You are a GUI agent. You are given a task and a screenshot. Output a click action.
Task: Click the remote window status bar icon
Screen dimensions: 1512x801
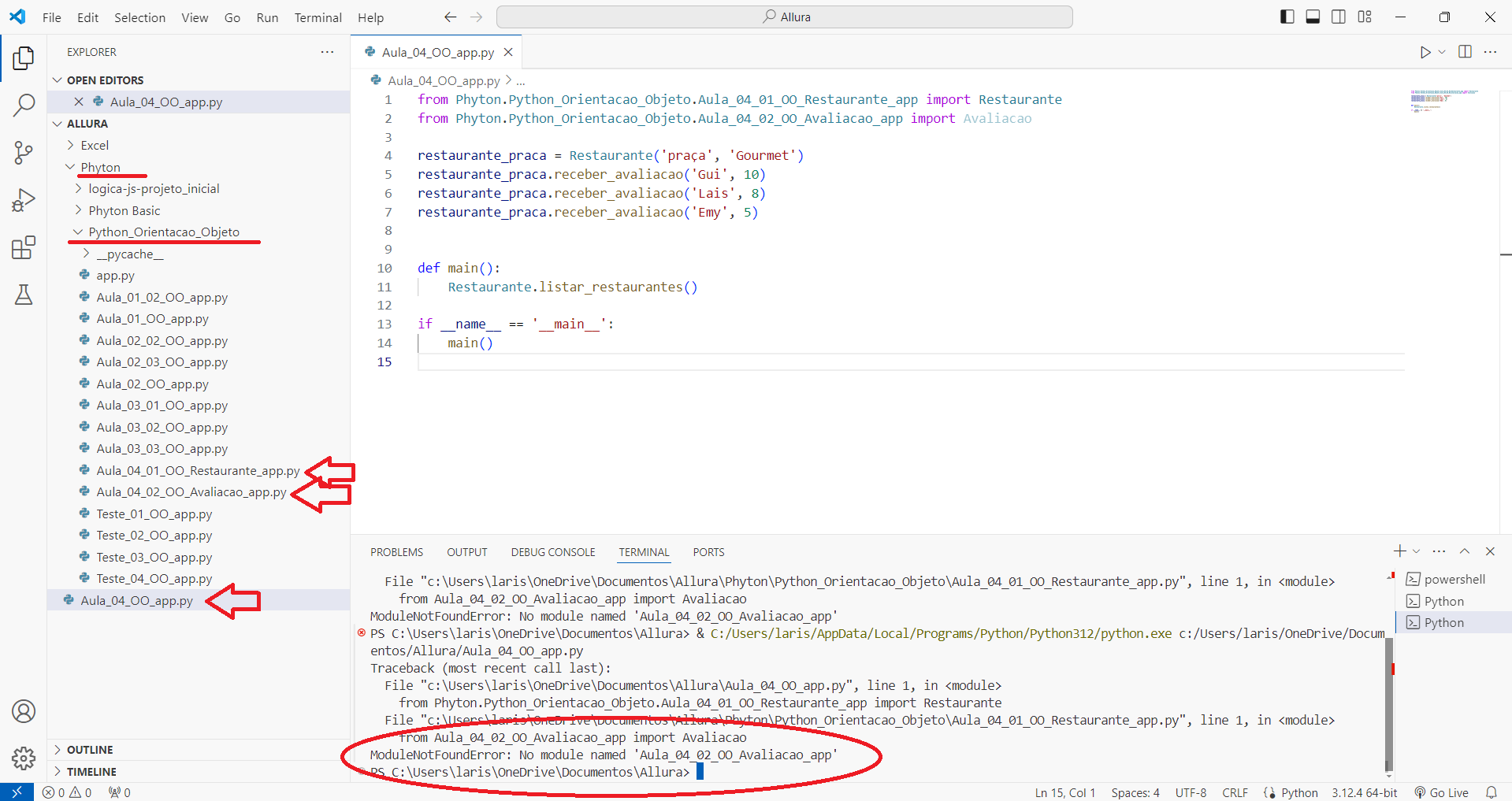coord(17,792)
